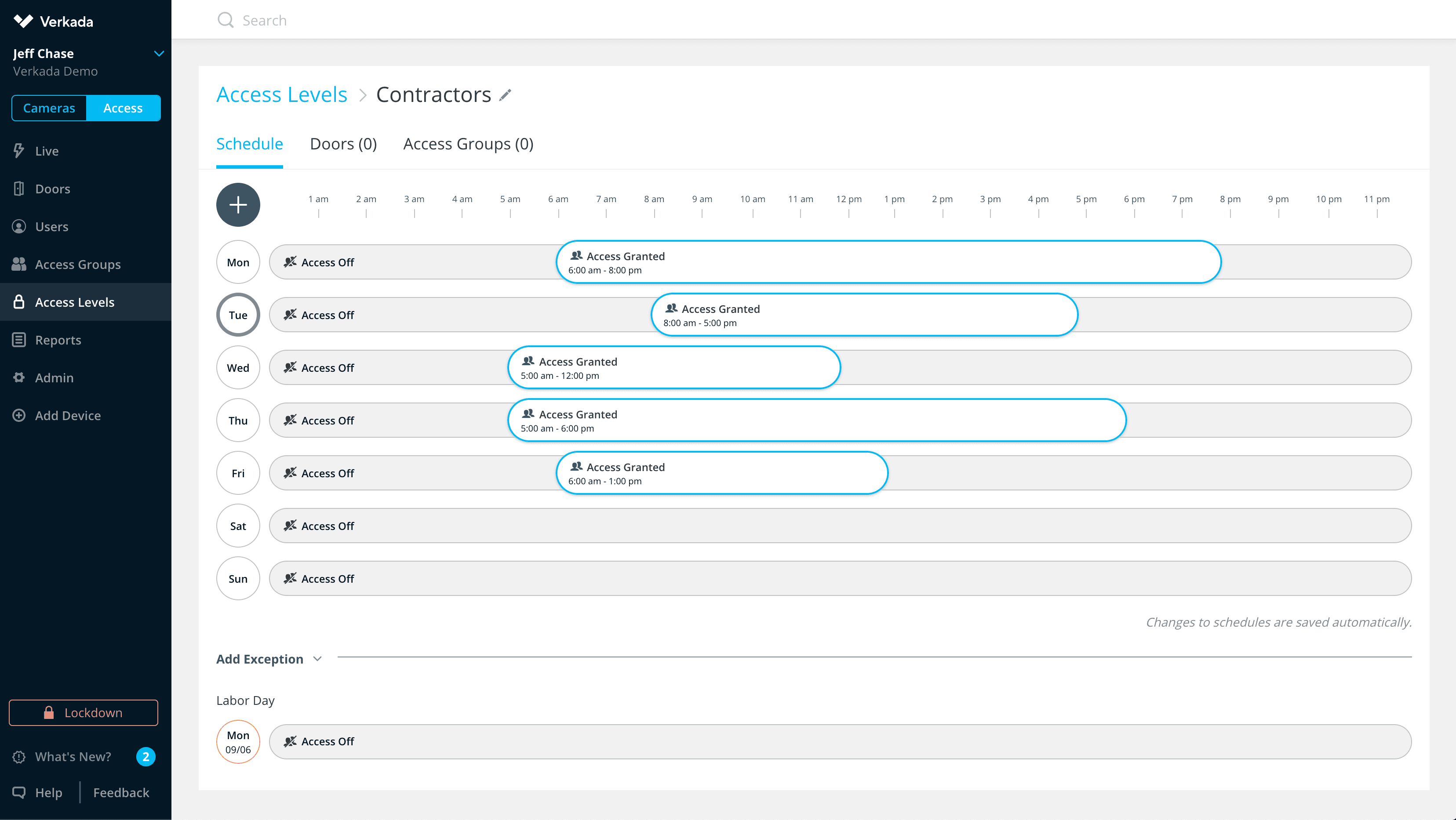Switch to the Cameras view toggle

point(49,107)
